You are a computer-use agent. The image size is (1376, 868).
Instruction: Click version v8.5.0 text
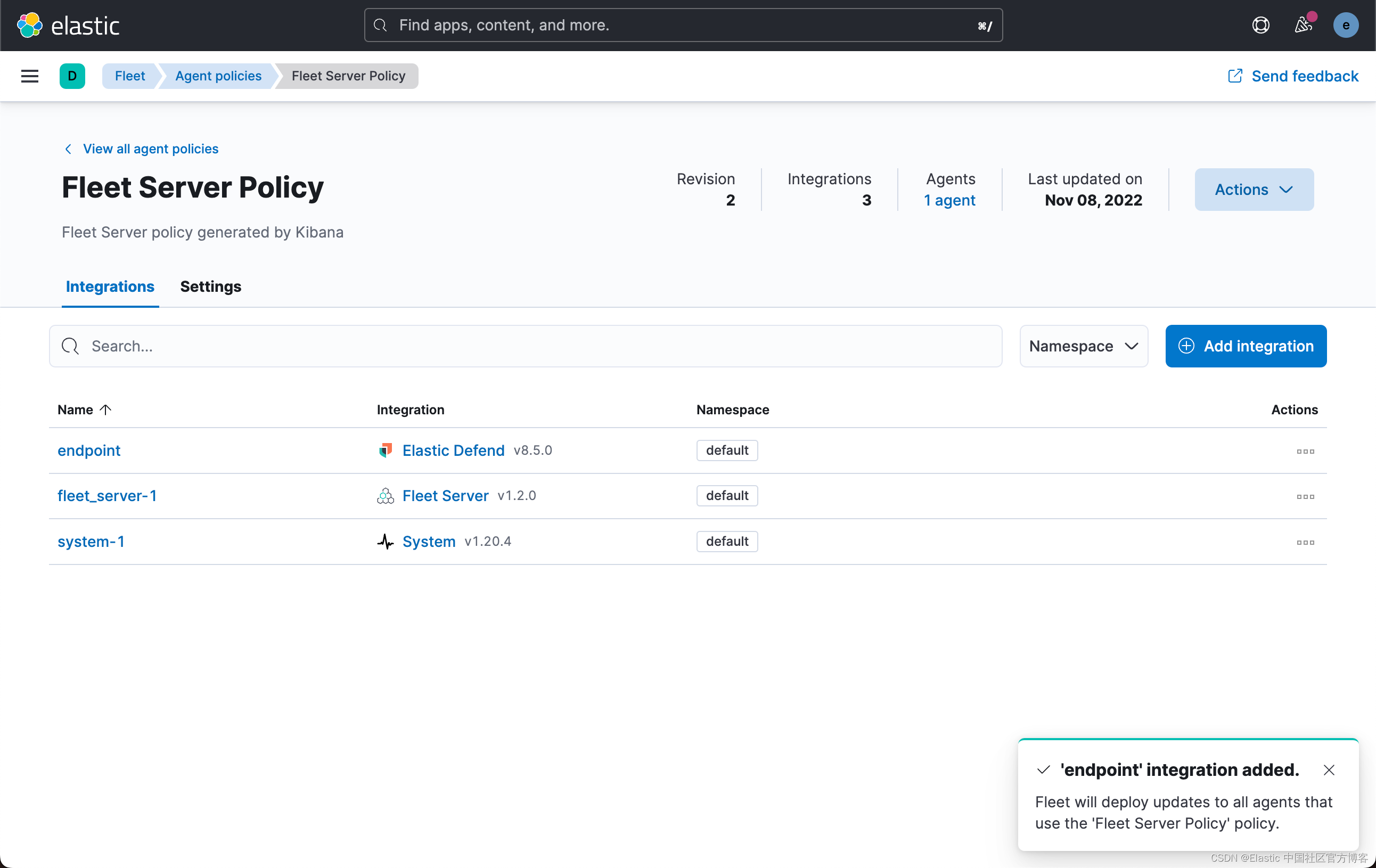point(533,451)
